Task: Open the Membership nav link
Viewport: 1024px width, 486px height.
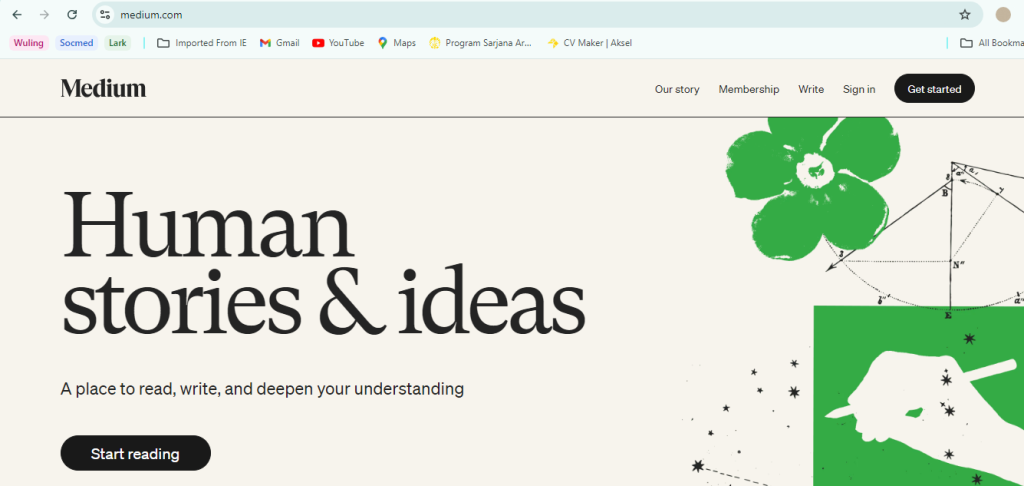Action: 748,89
